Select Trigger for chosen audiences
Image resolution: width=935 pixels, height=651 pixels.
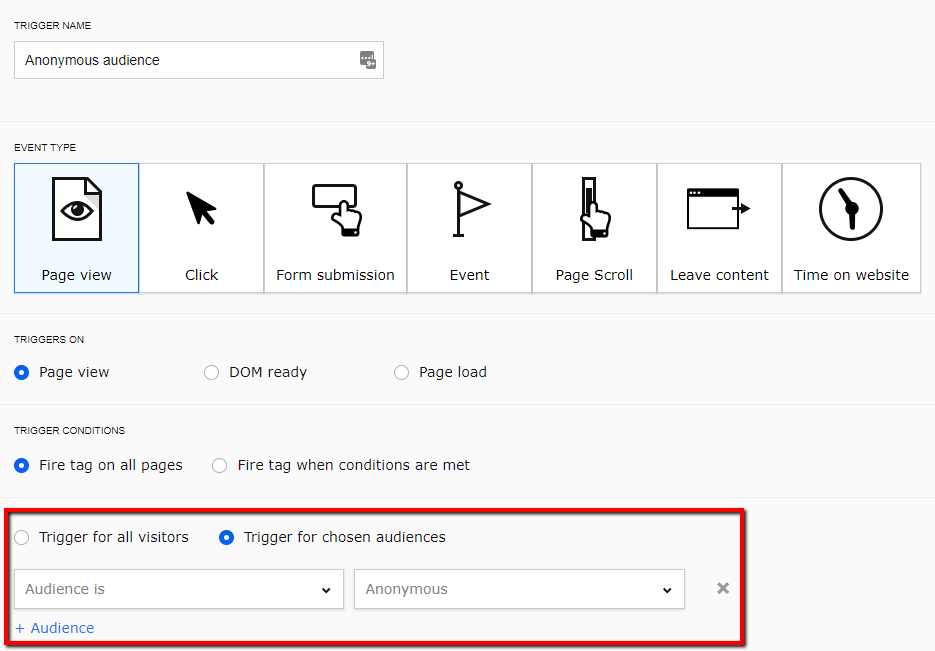226,537
